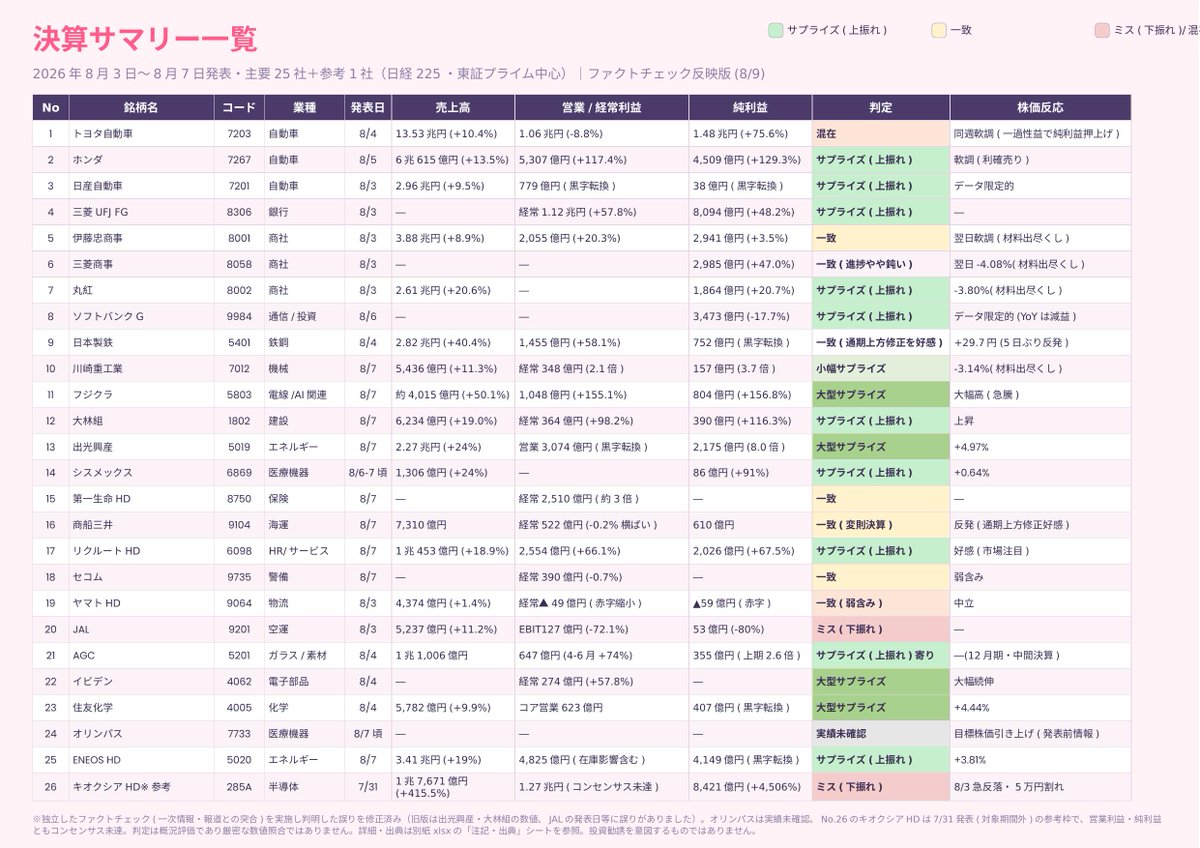Select stock code 9984
The width and height of the screenshot is (1200, 848).
[x=238, y=316]
